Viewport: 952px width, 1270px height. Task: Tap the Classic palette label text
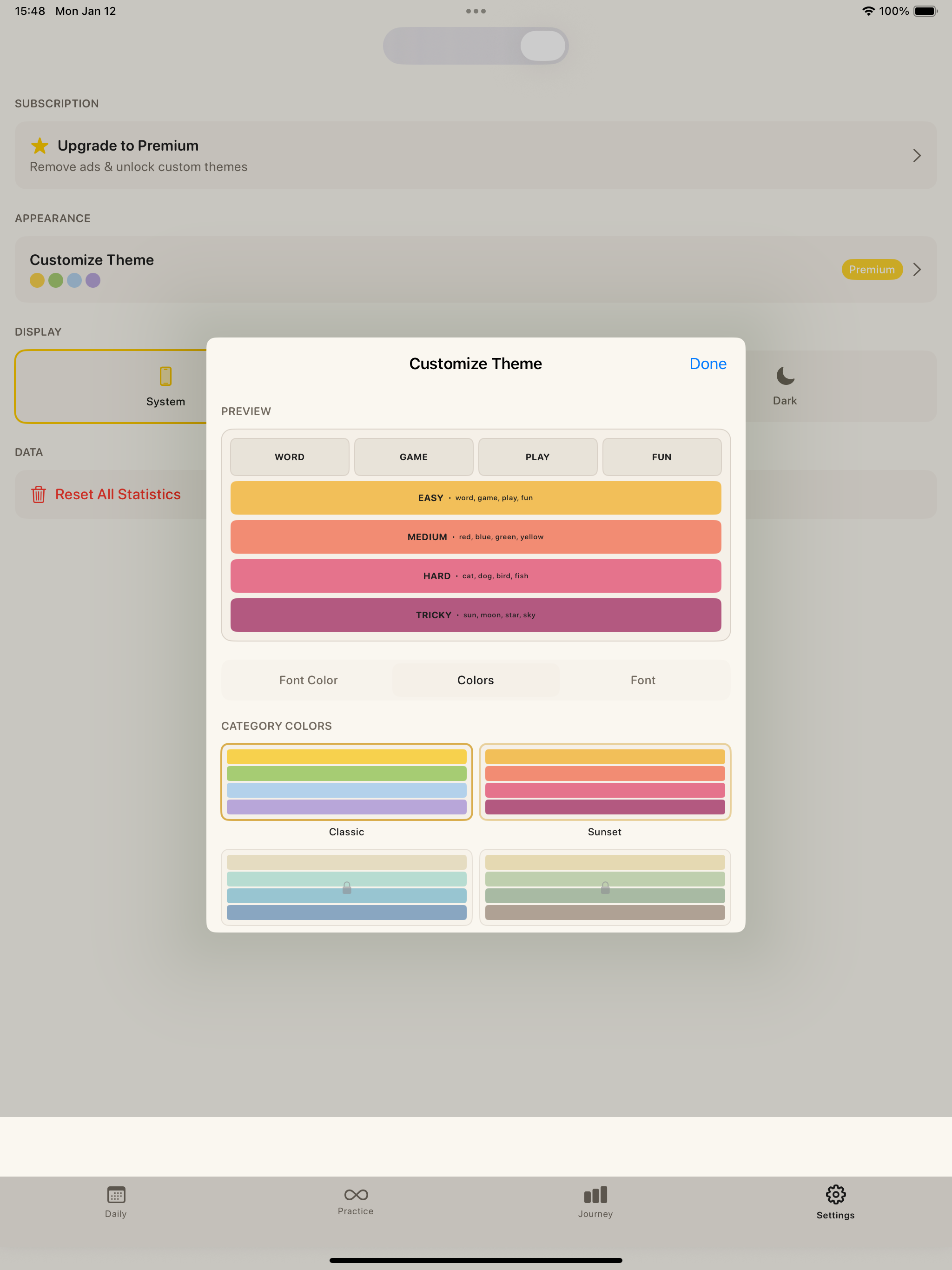tap(347, 832)
